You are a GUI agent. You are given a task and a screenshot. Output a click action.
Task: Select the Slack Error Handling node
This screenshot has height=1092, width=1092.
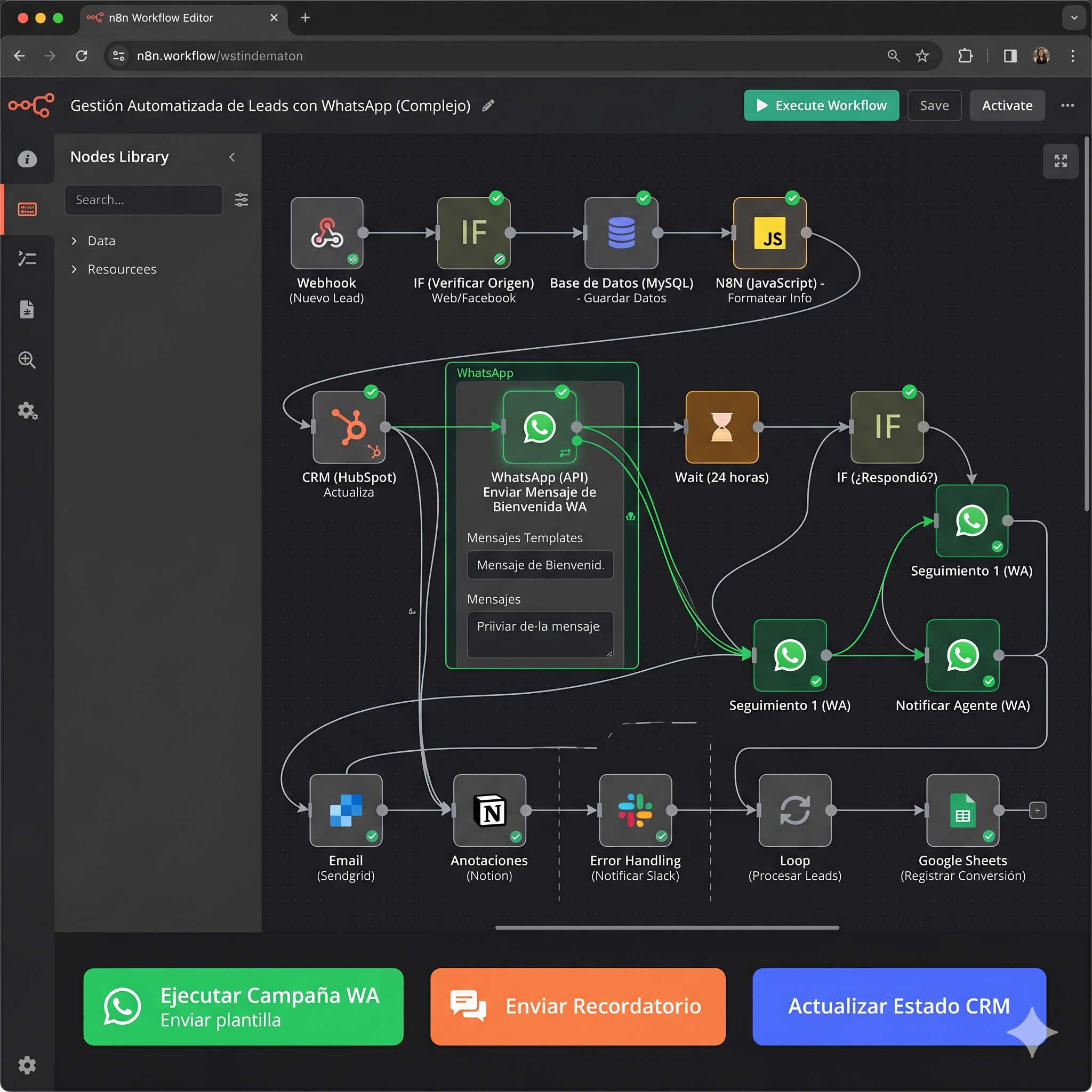(x=635, y=810)
